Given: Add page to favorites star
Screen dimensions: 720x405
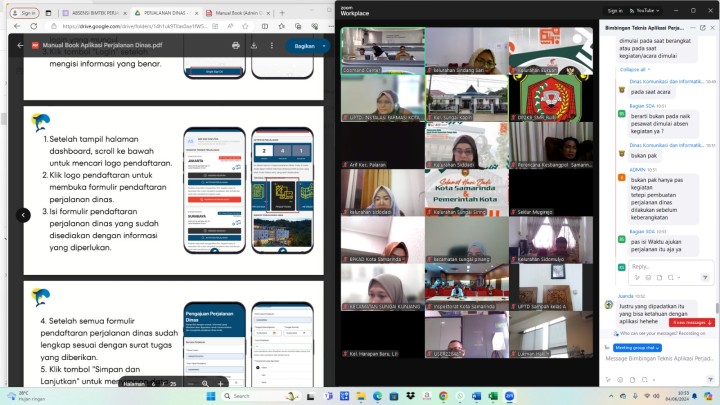Looking at the screenshot, I should coord(245,26).
